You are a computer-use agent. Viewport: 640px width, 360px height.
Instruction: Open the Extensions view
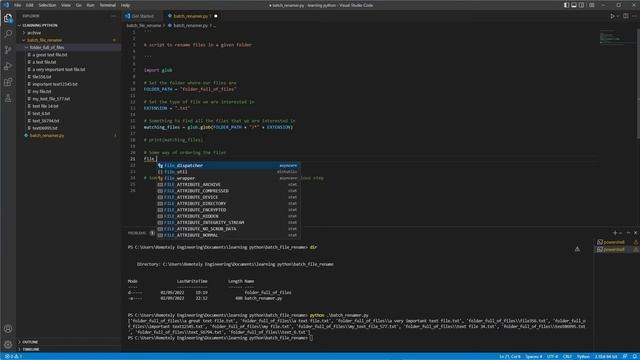(x=8, y=82)
